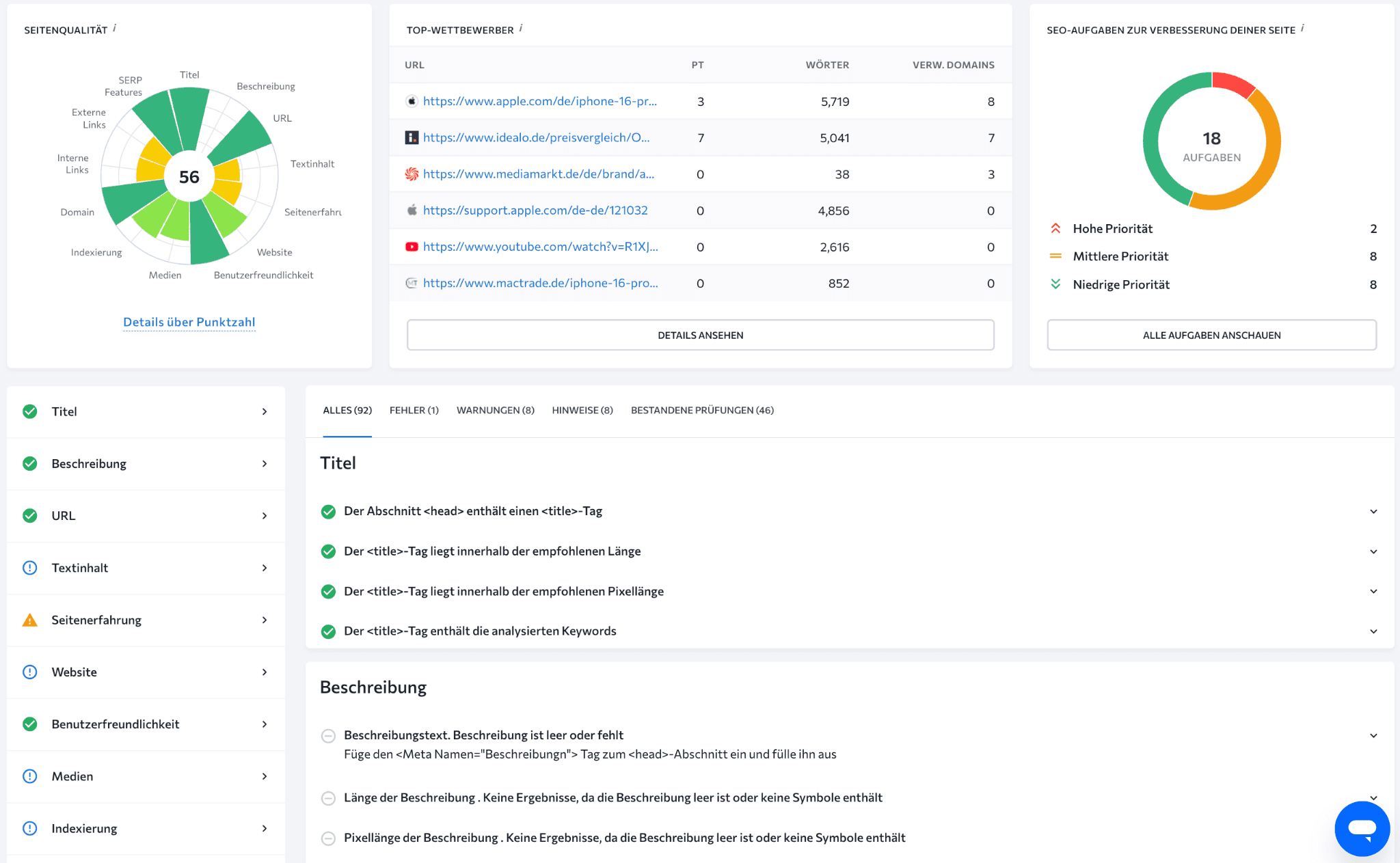Screen dimensions: 1400x863
Task: Select Beschreibung in the sidebar
Action: pyautogui.click(x=146, y=463)
